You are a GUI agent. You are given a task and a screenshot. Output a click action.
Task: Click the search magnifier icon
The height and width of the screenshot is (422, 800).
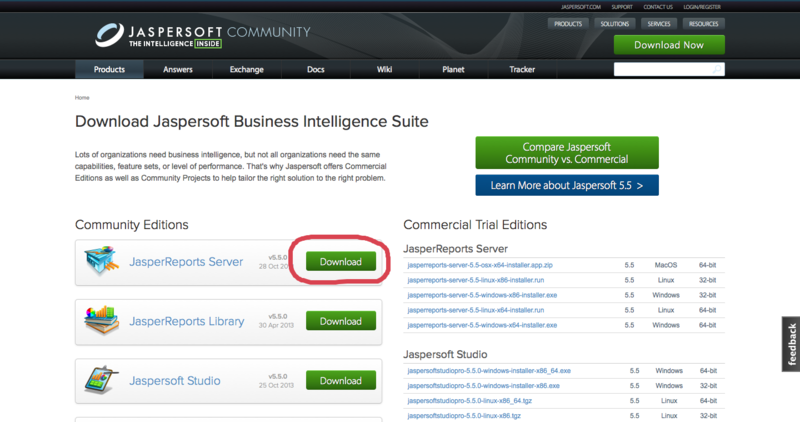point(717,69)
